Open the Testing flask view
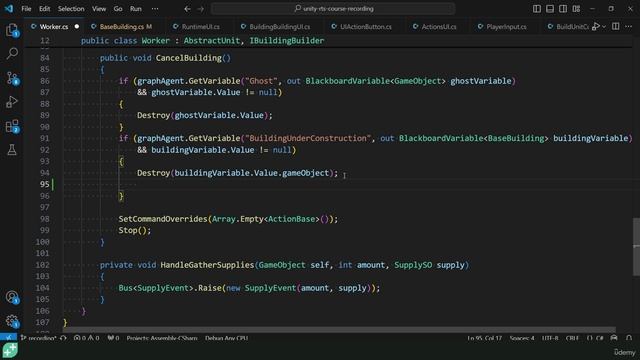This screenshot has height=360, width=640. [x=12, y=150]
